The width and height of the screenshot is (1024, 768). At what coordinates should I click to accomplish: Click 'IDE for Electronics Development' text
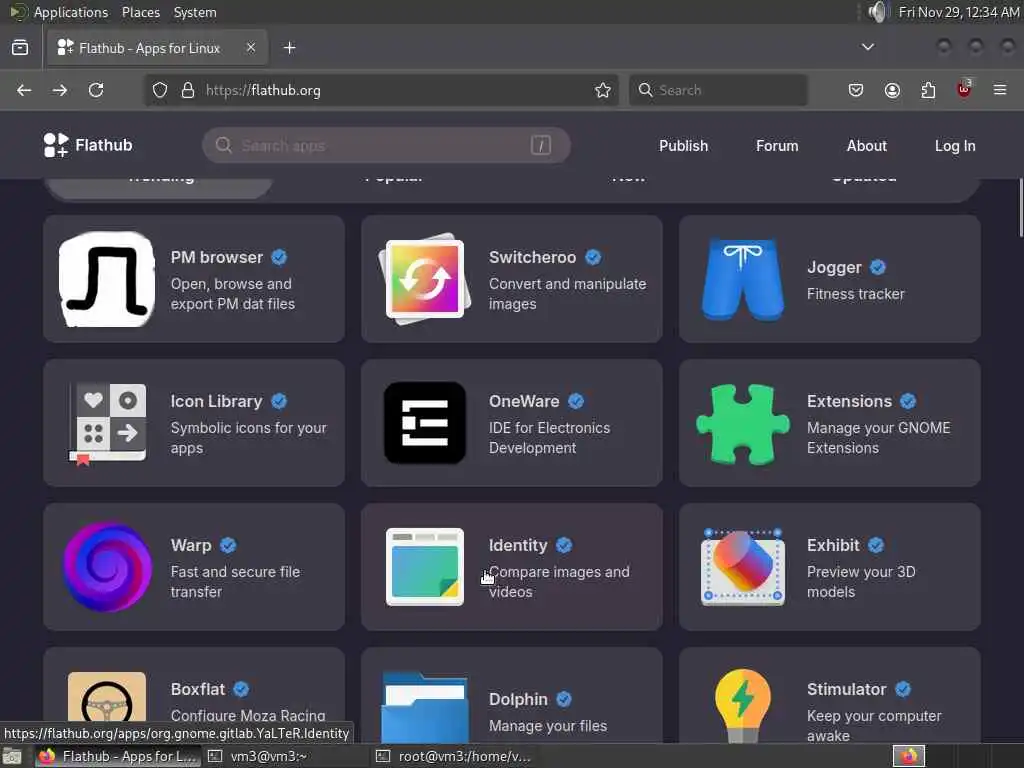point(549,438)
